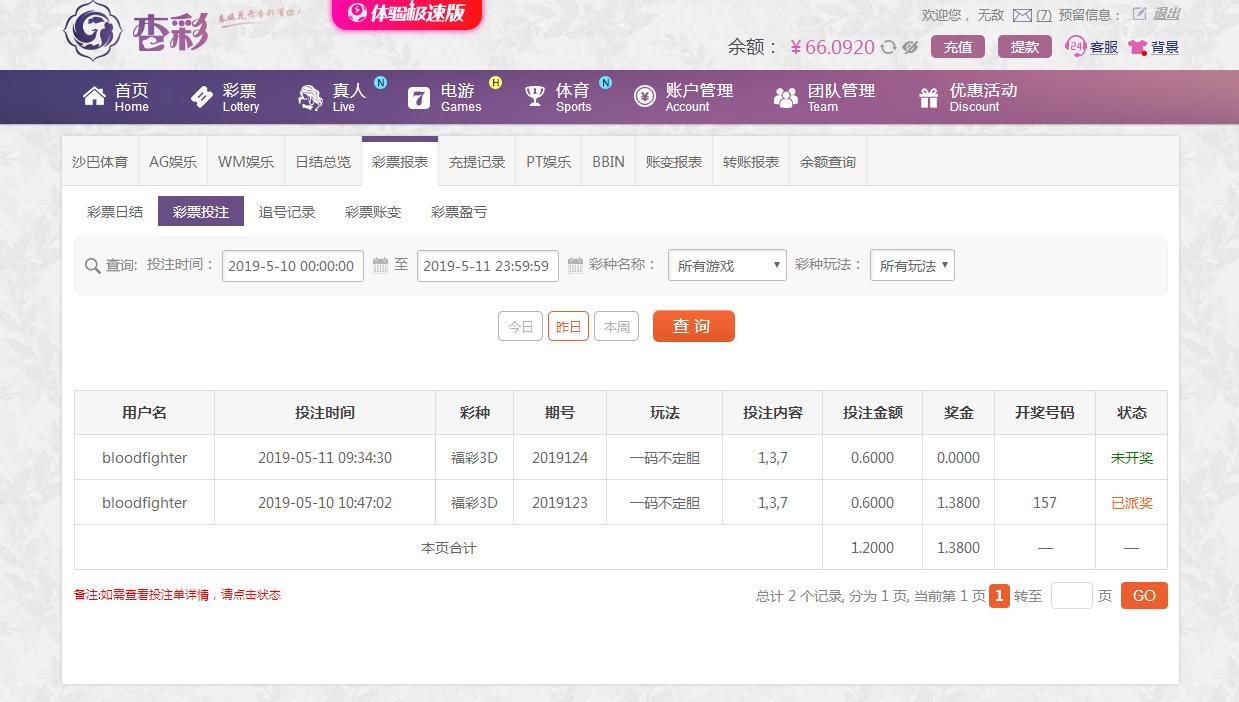Switch to the 充提记录 tab
1239x702 pixels.
477,162
